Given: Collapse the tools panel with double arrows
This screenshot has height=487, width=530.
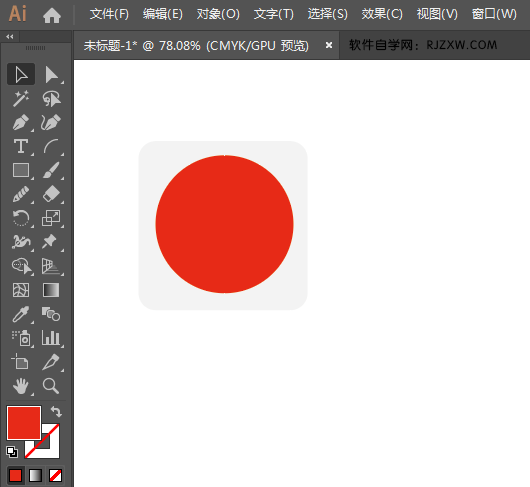Looking at the screenshot, I should point(10,36).
